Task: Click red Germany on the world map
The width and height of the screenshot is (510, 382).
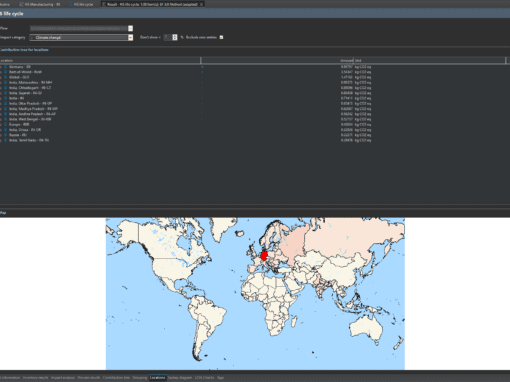Action: tap(264, 256)
